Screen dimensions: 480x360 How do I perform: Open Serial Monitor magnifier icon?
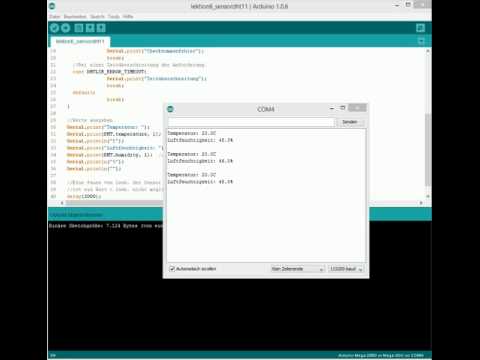421,28
